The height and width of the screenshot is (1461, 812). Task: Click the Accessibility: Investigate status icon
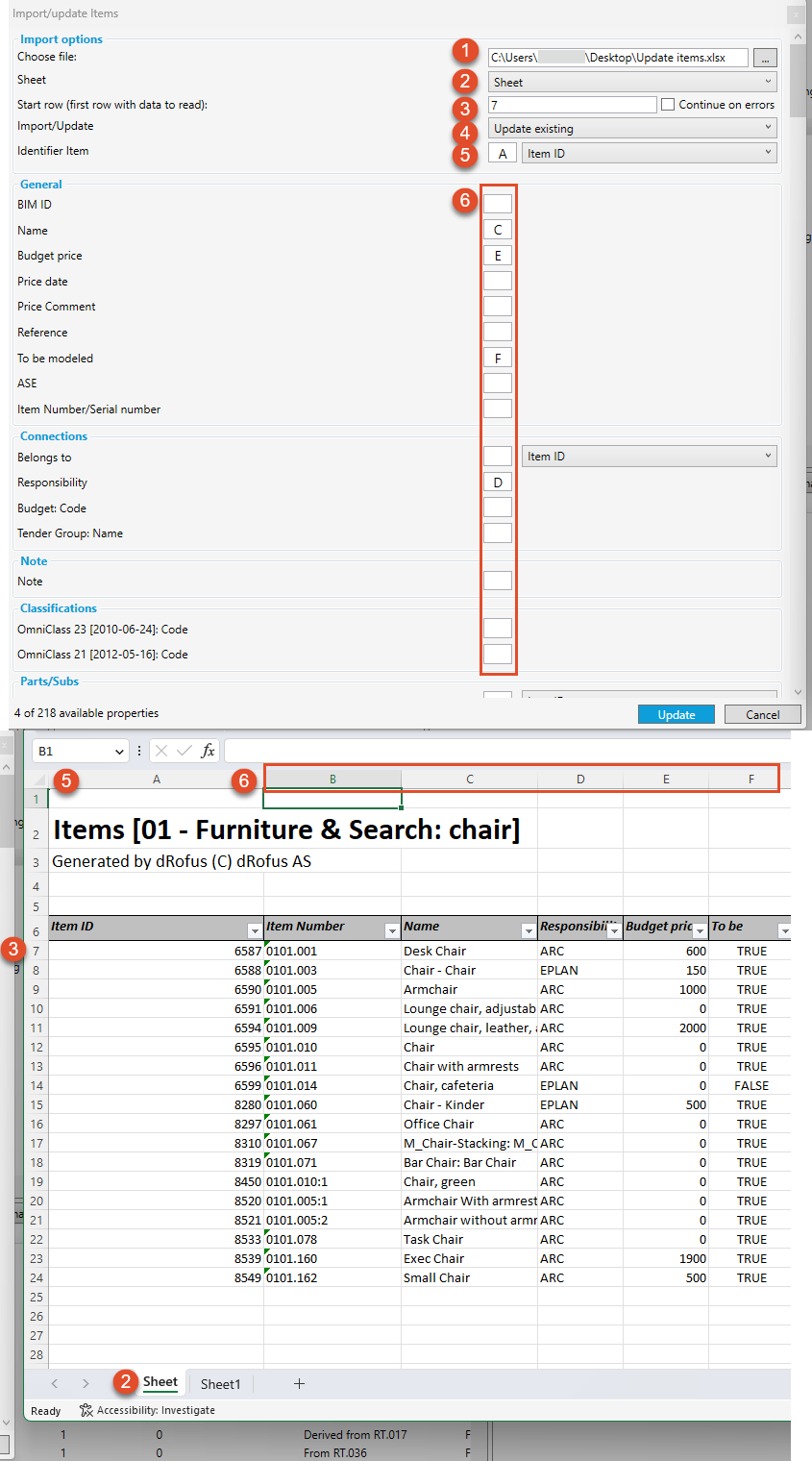[x=86, y=1410]
